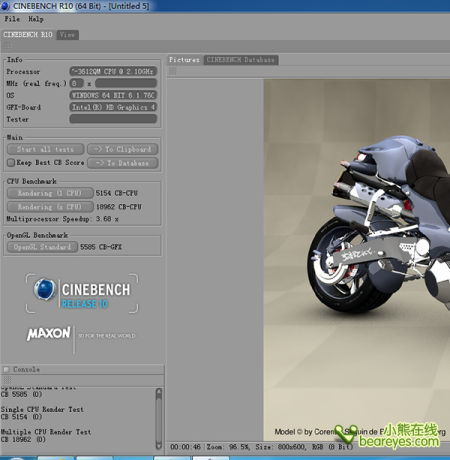
Task: Click the Processor input field
Action: [x=113, y=71]
